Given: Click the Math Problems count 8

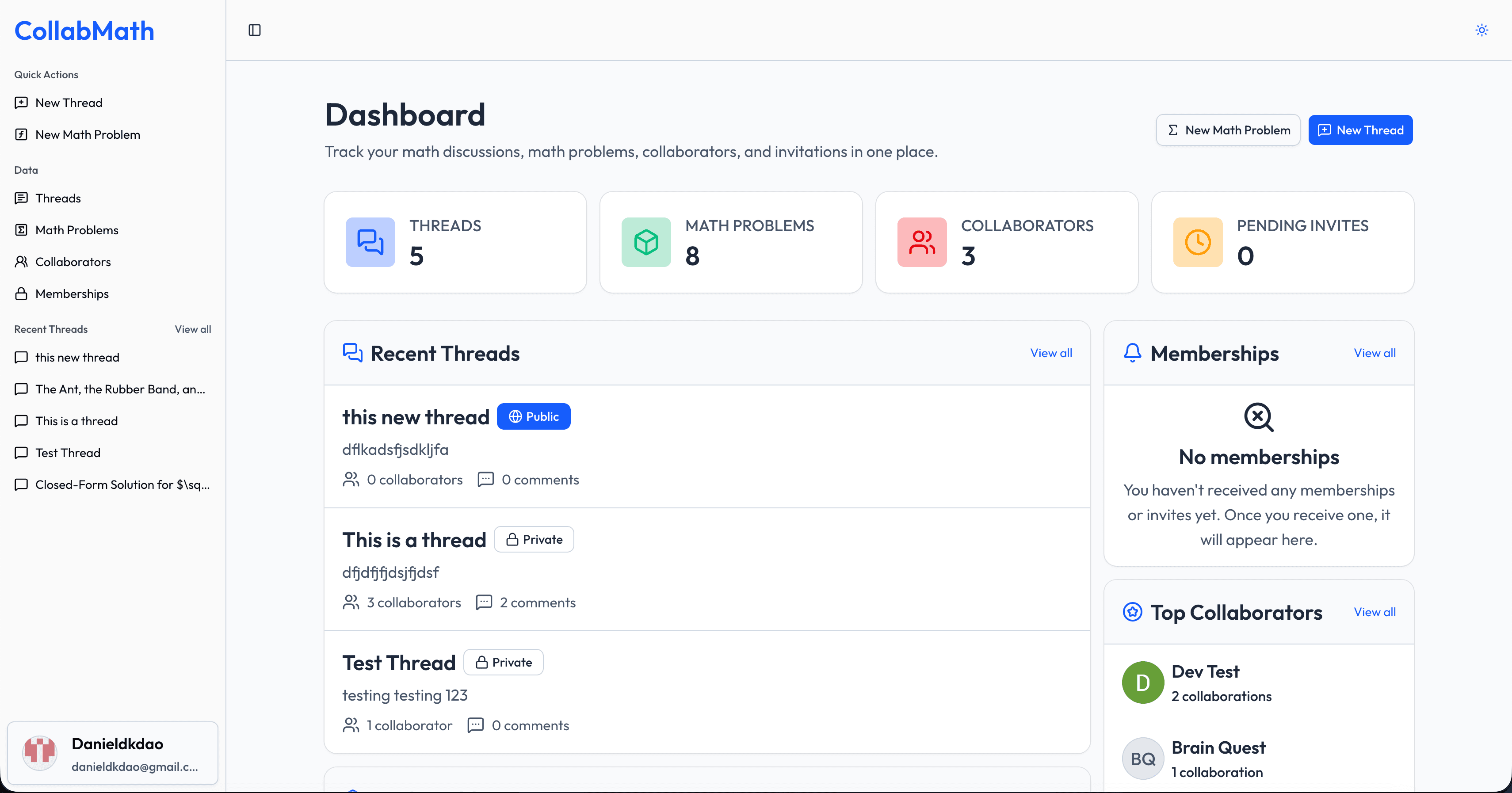Looking at the screenshot, I should 693,256.
